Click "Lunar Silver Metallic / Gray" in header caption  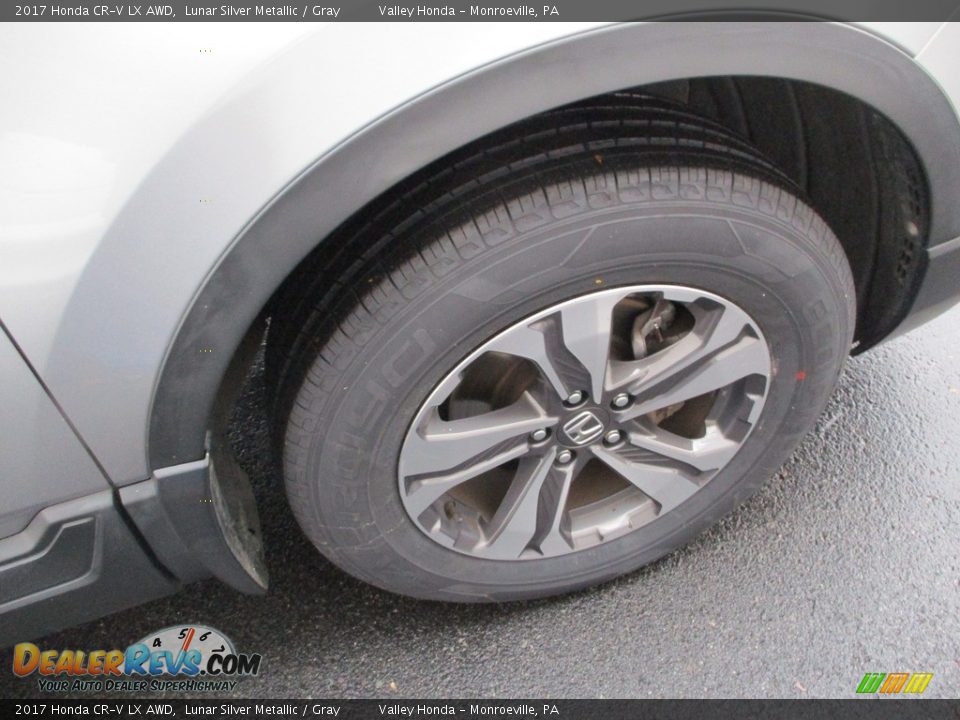pyautogui.click(x=262, y=10)
